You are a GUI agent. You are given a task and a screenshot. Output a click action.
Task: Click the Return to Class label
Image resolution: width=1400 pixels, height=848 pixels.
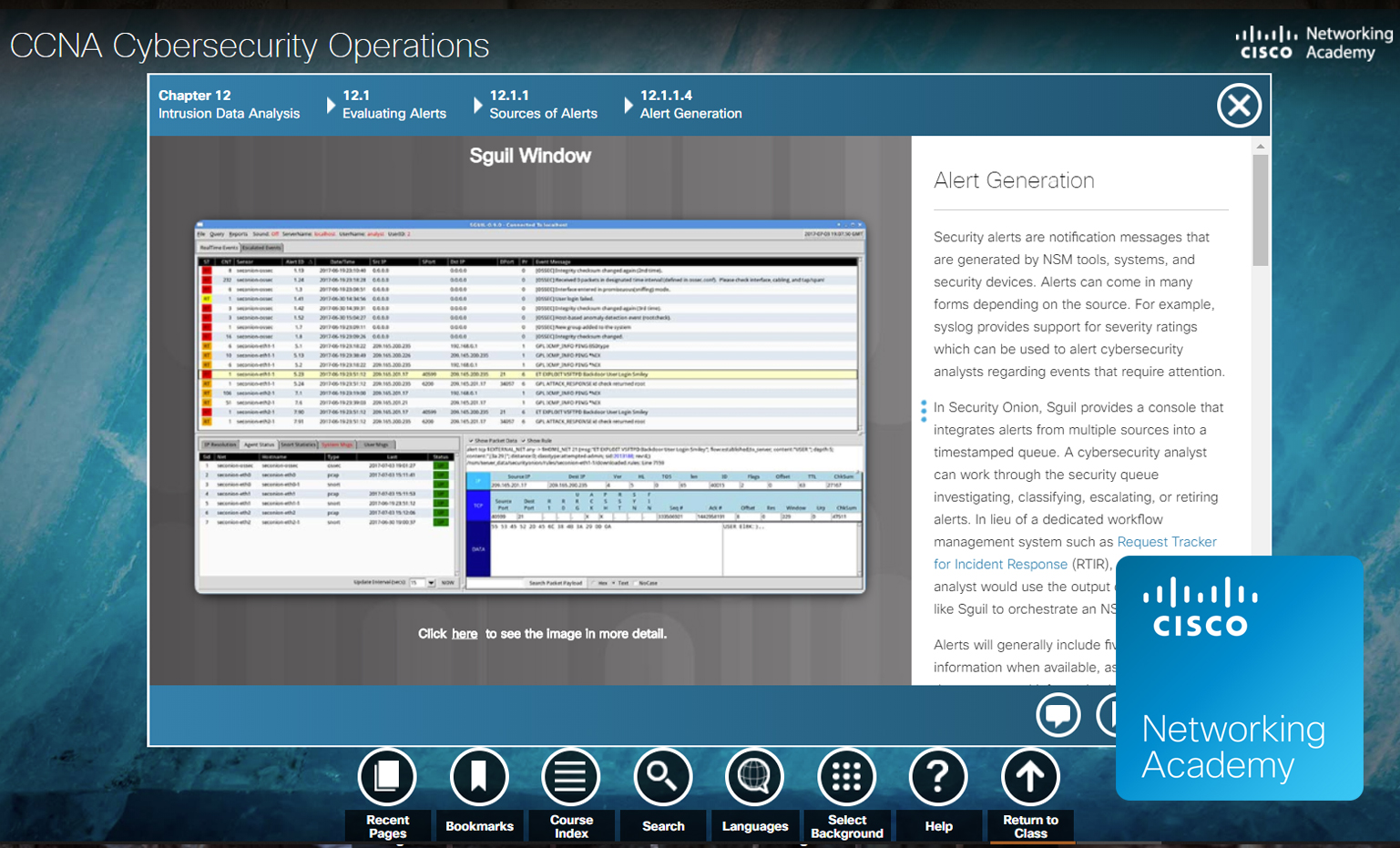pos(1031,826)
